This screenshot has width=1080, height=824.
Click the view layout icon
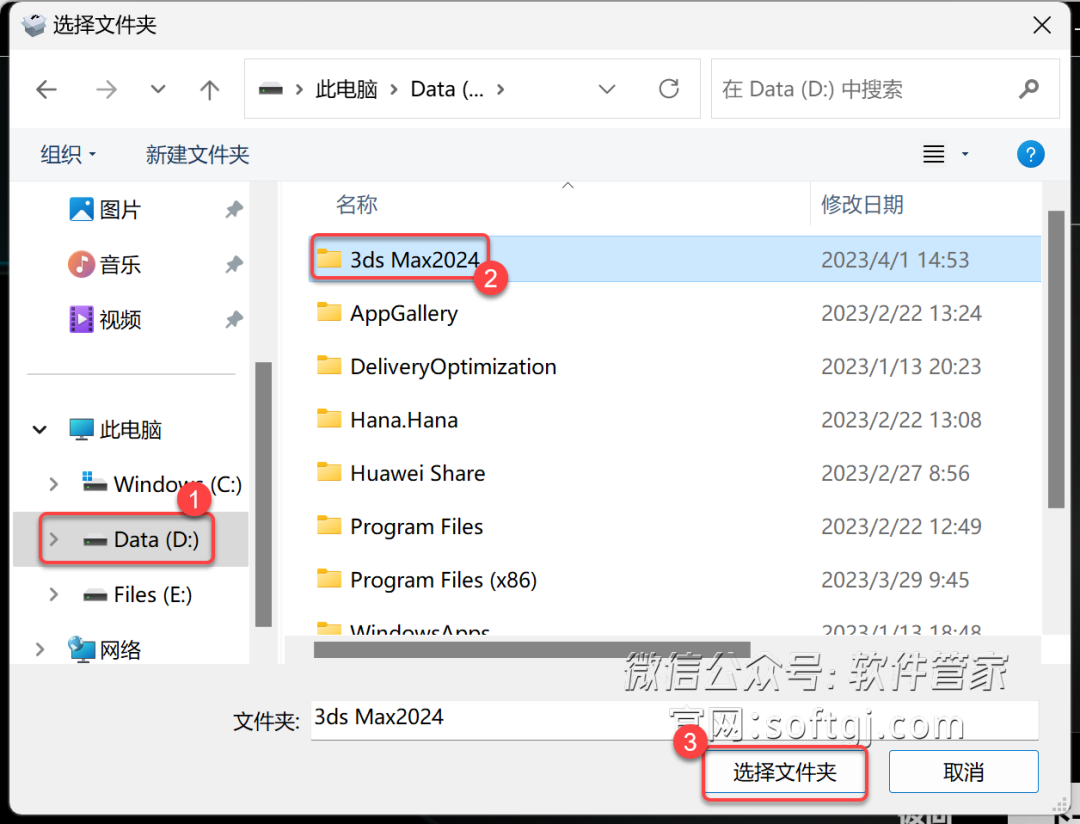[x=934, y=154]
